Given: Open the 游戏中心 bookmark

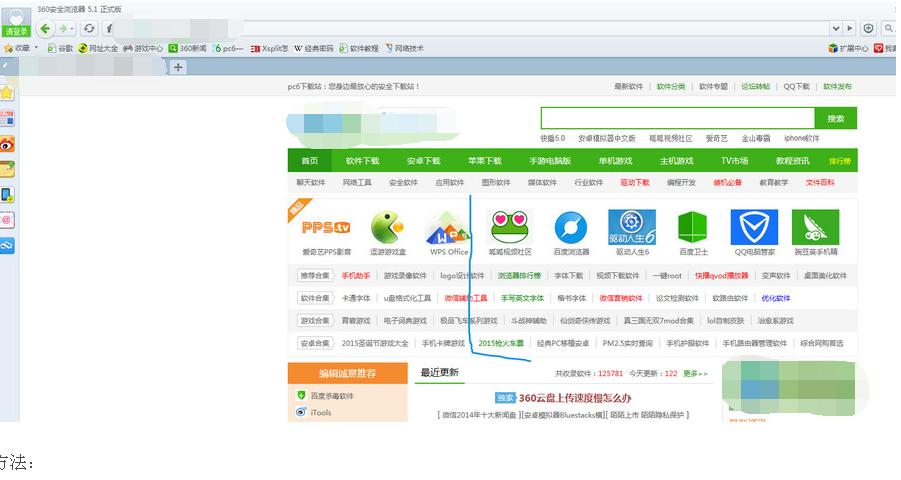Looking at the screenshot, I should pyautogui.click(x=143, y=48).
